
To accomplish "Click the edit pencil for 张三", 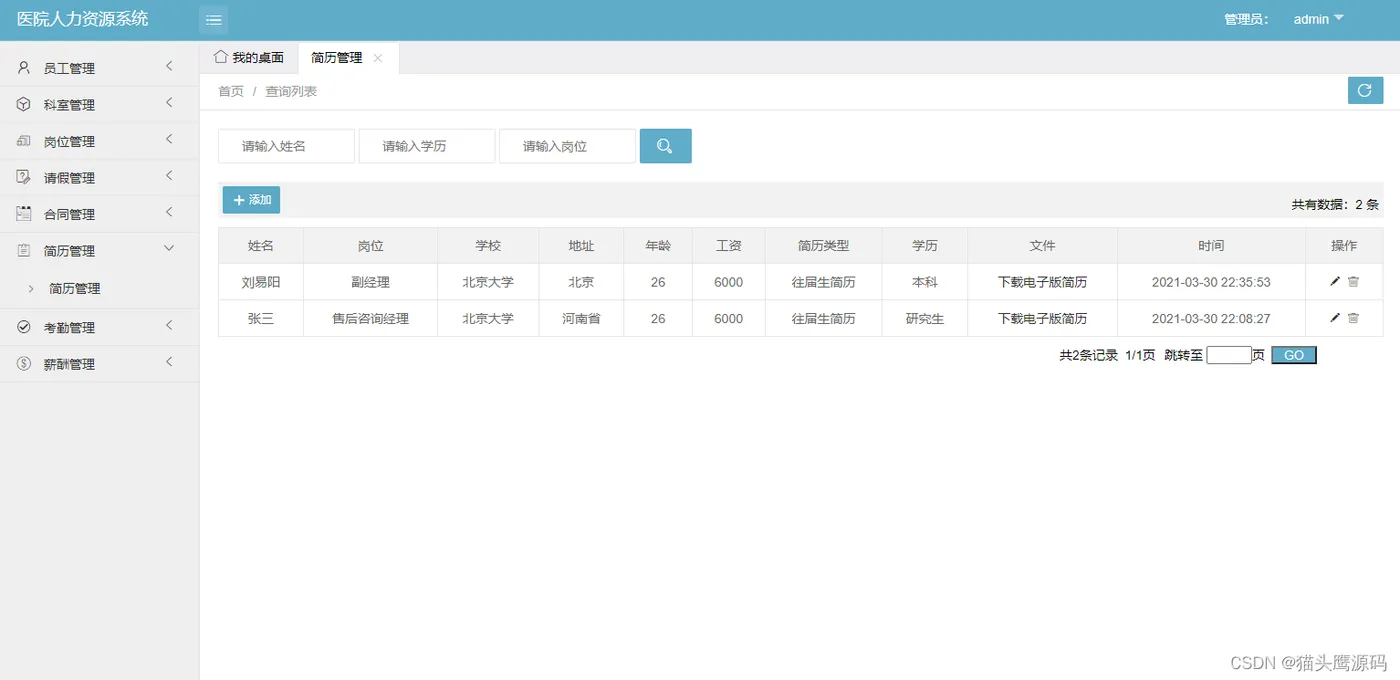I will click(1335, 318).
